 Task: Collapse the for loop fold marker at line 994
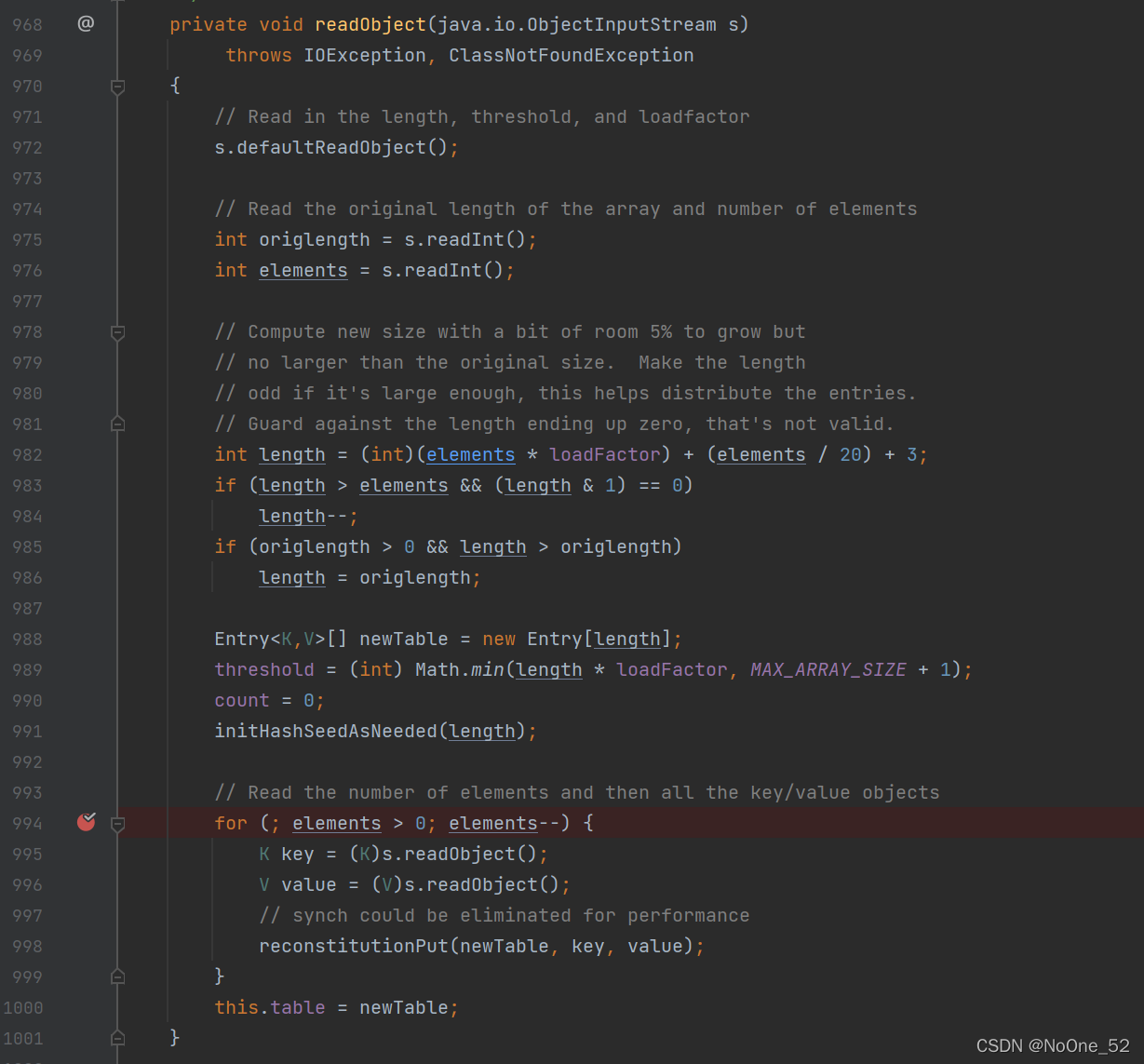[118, 824]
